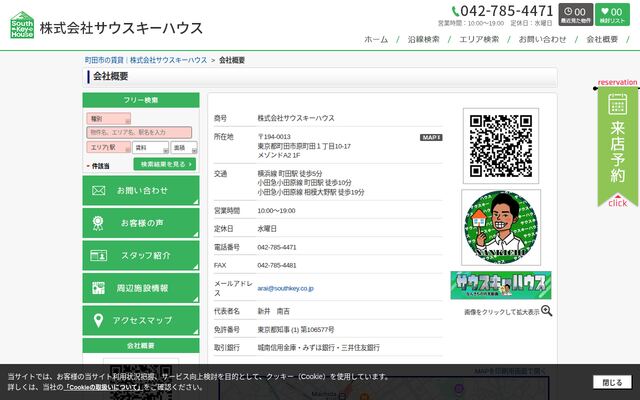
Task: Open 周辺施設情報 sidebar button
Action: point(141,288)
